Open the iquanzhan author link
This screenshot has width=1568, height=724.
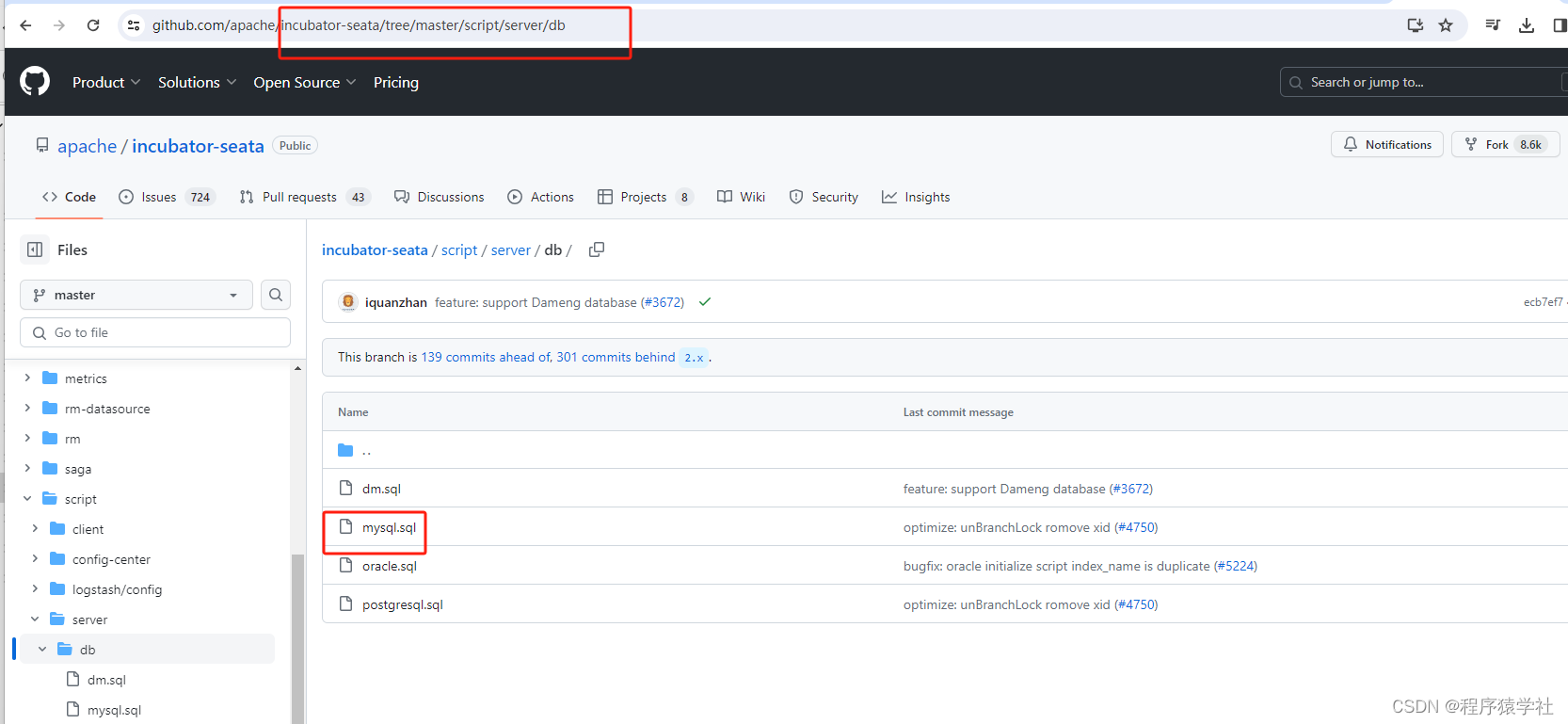[x=396, y=302]
